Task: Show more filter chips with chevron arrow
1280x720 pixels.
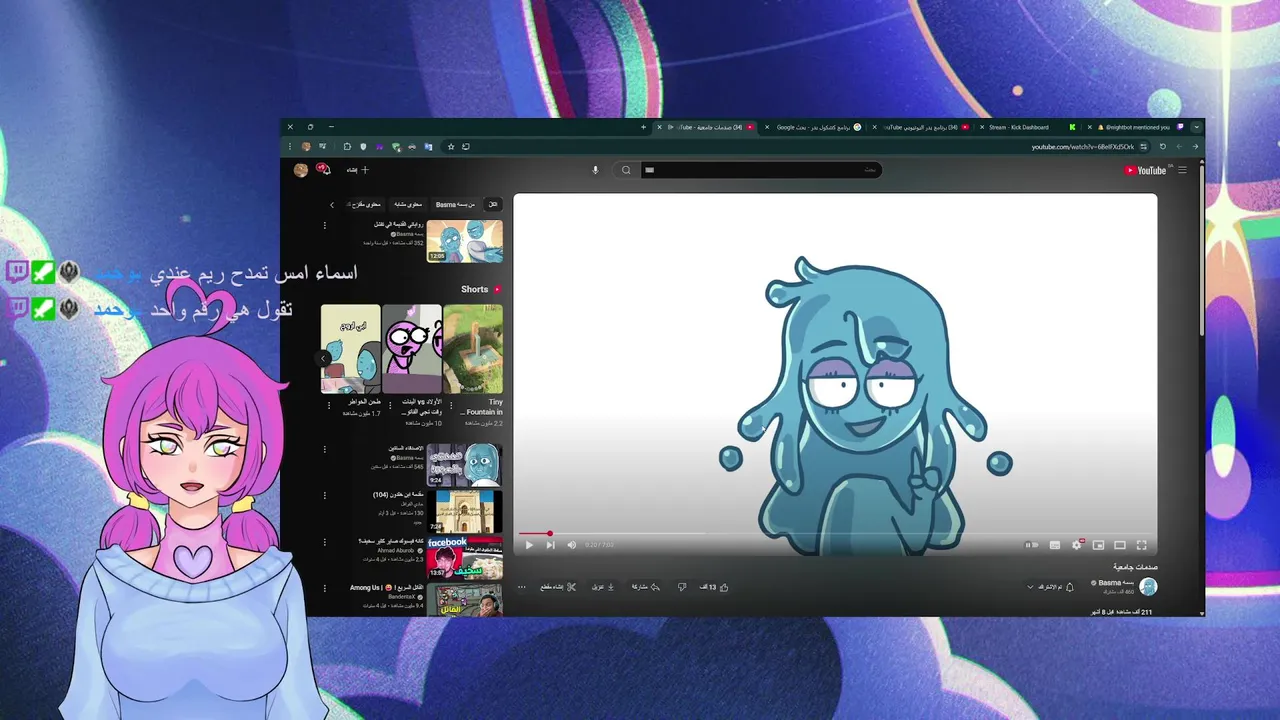Action: point(332,204)
